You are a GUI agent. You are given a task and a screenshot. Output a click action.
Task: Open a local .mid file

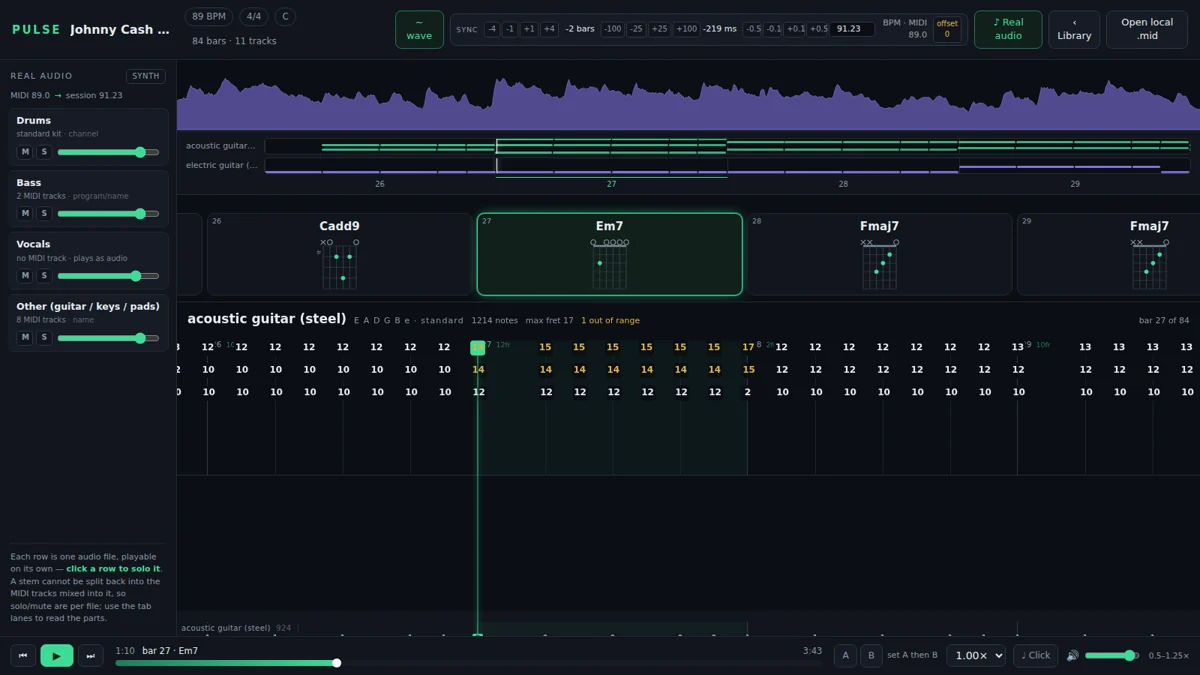pyautogui.click(x=1147, y=29)
